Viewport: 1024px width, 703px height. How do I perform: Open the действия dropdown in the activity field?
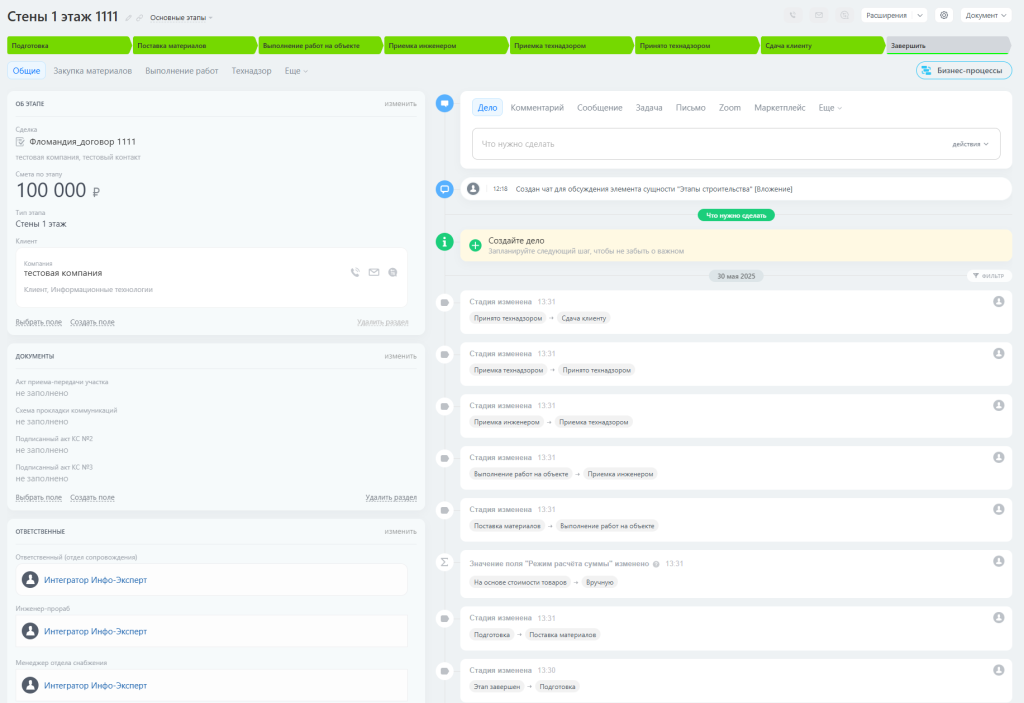point(970,144)
